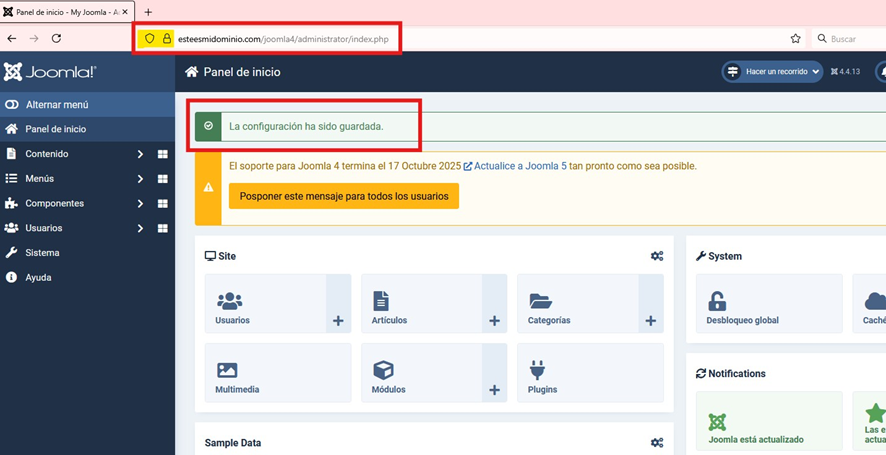Open the Componentes dashboard grid icon
Viewport: 886px width, 455px height.
click(x=163, y=203)
